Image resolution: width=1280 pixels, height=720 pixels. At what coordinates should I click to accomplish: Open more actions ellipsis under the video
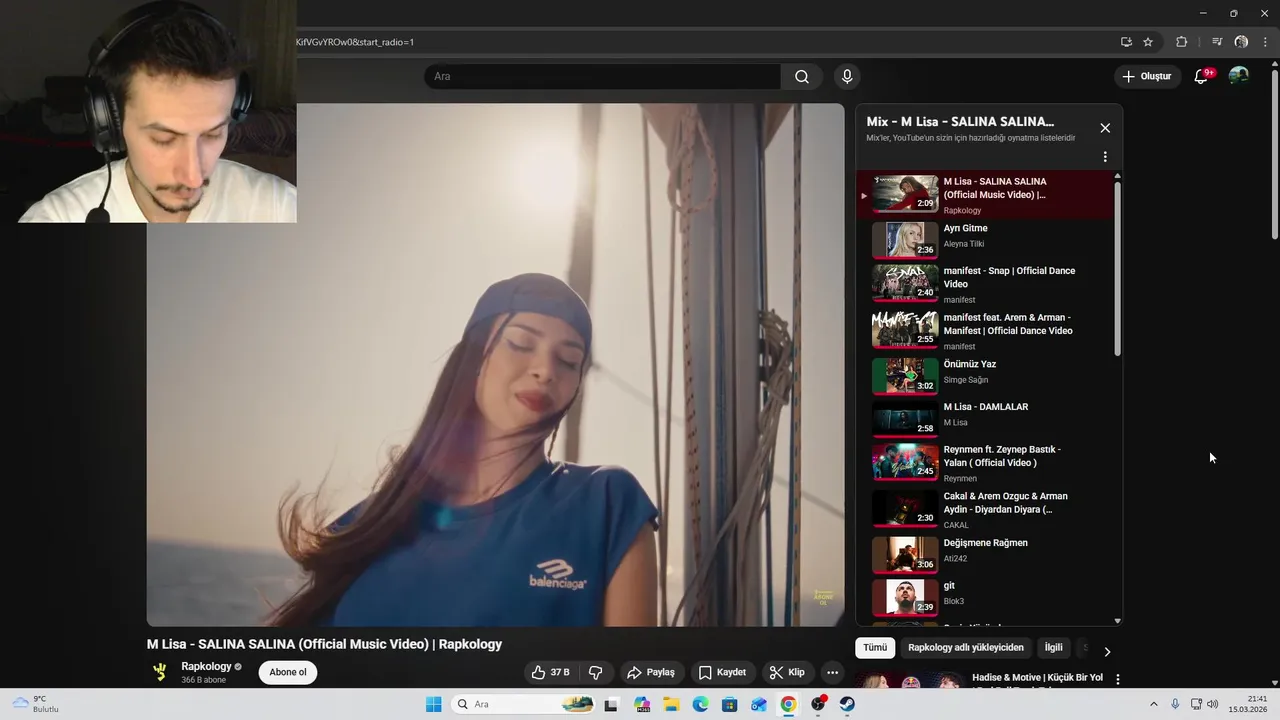click(832, 672)
